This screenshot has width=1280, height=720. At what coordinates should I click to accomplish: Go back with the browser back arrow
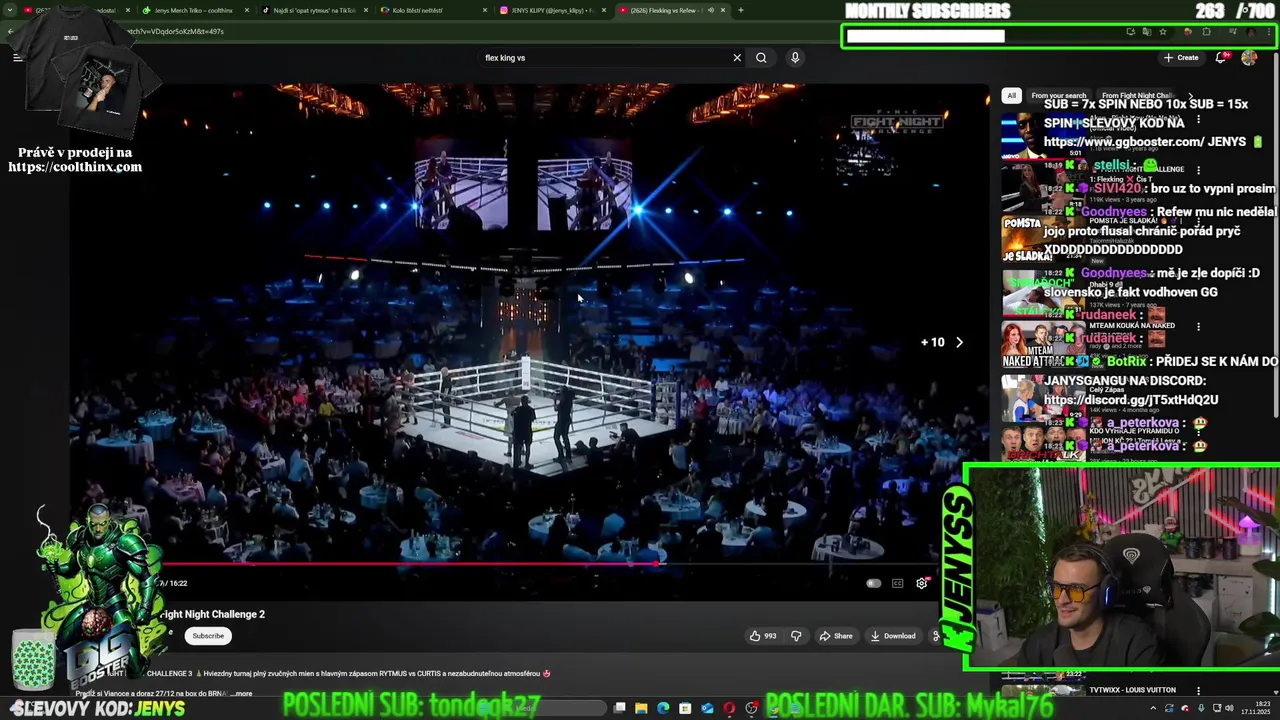click(10, 31)
